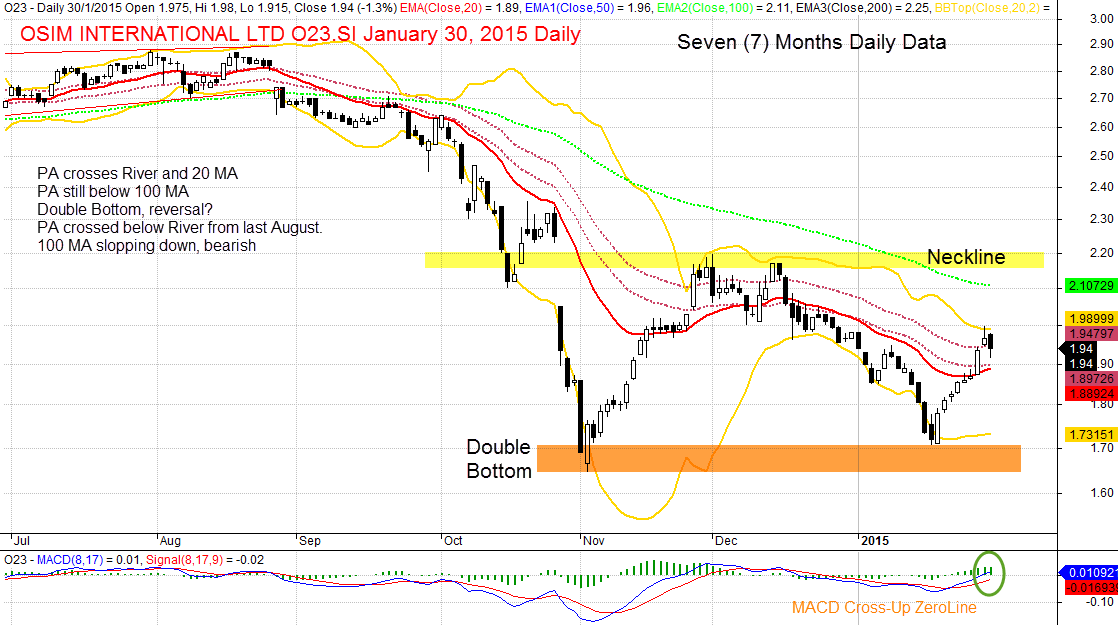The width and height of the screenshot is (1118, 625).
Task: Click the 'Dec' time axis label
Action: 727,540
